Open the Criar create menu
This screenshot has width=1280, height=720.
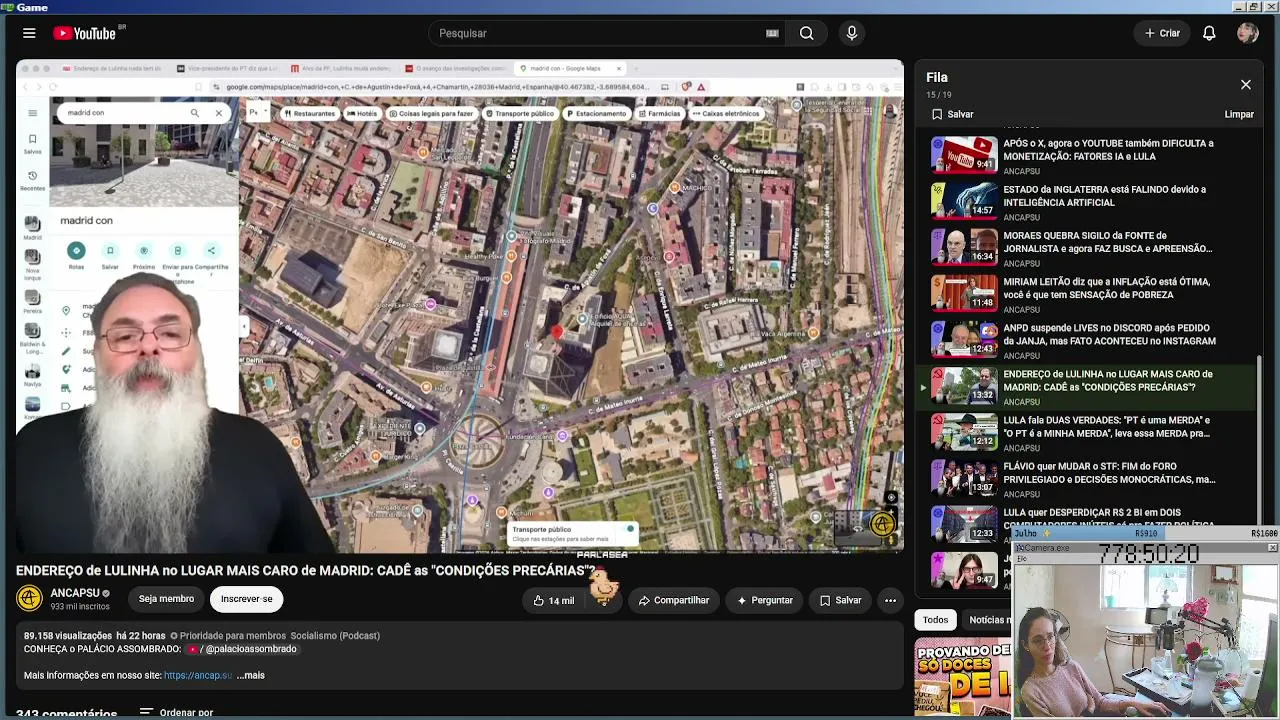pyautogui.click(x=1163, y=33)
